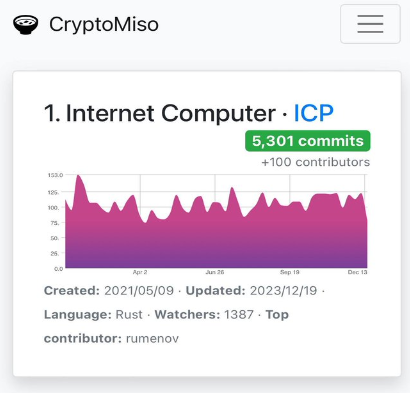The image size is (410, 393).
Task: Click the 0.0 y-axis baseline value
Action: point(58,269)
